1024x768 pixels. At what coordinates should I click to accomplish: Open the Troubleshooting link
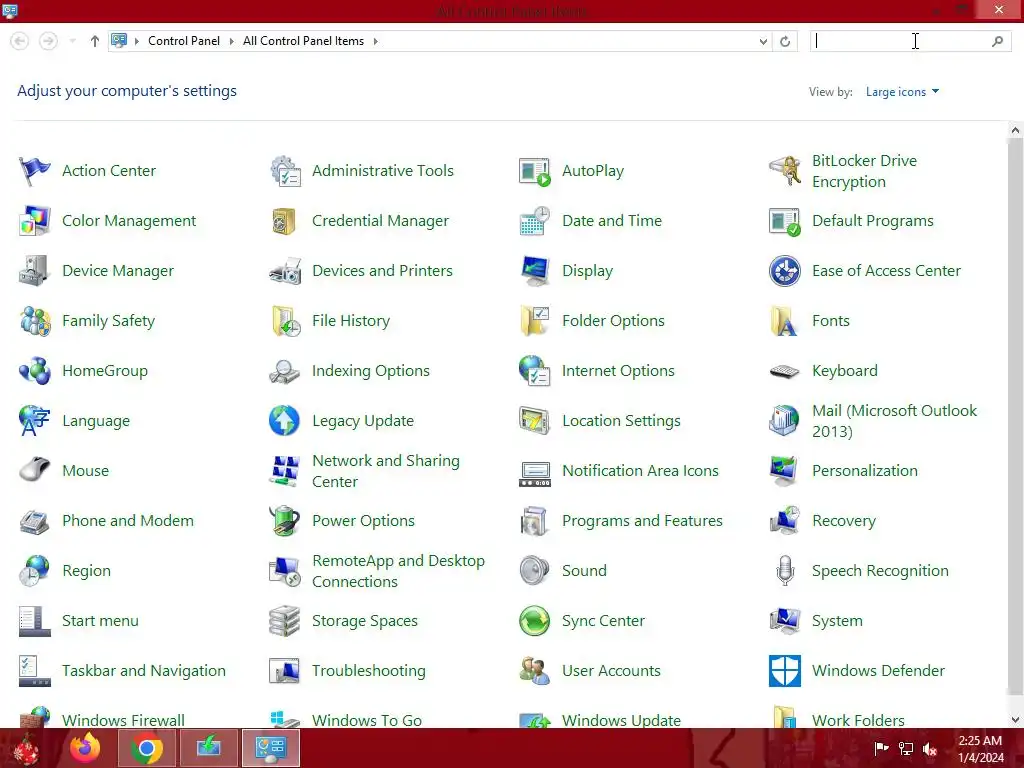[368, 671]
